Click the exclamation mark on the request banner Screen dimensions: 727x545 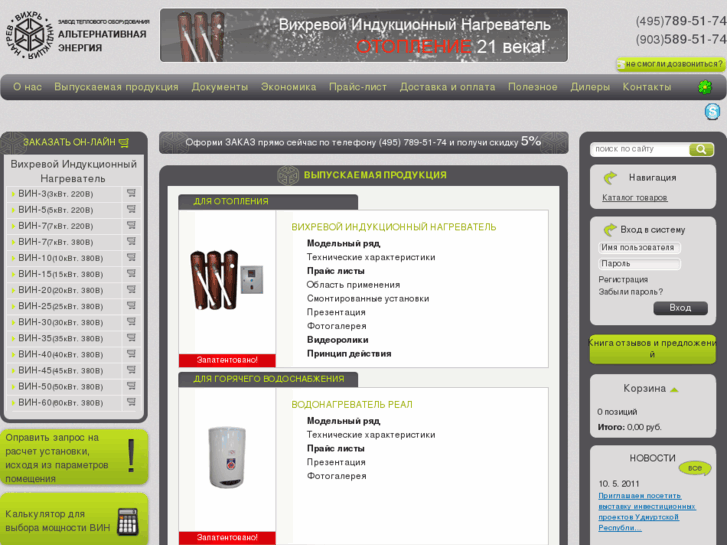(x=131, y=456)
